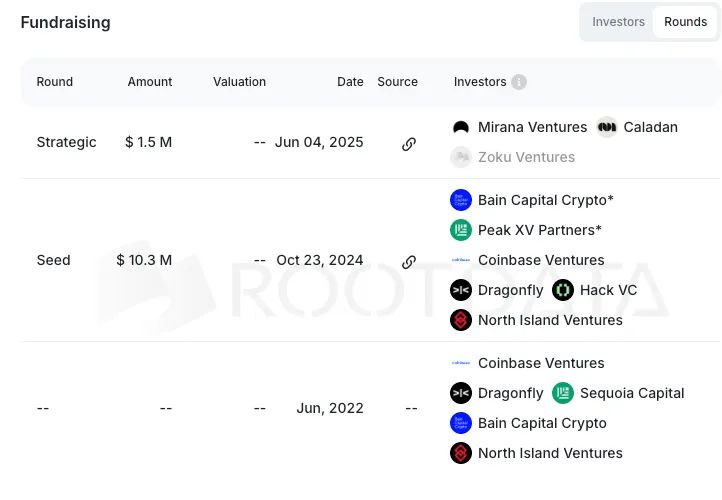Open the Mirana Ventures investor link

coord(532,127)
